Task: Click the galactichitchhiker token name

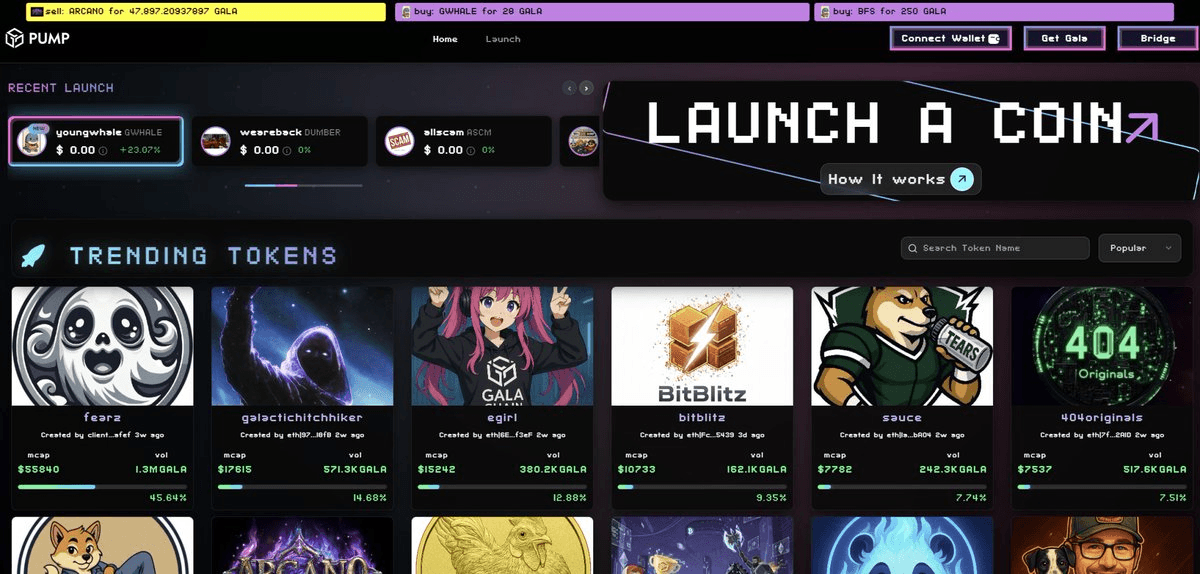Action: (x=302, y=418)
